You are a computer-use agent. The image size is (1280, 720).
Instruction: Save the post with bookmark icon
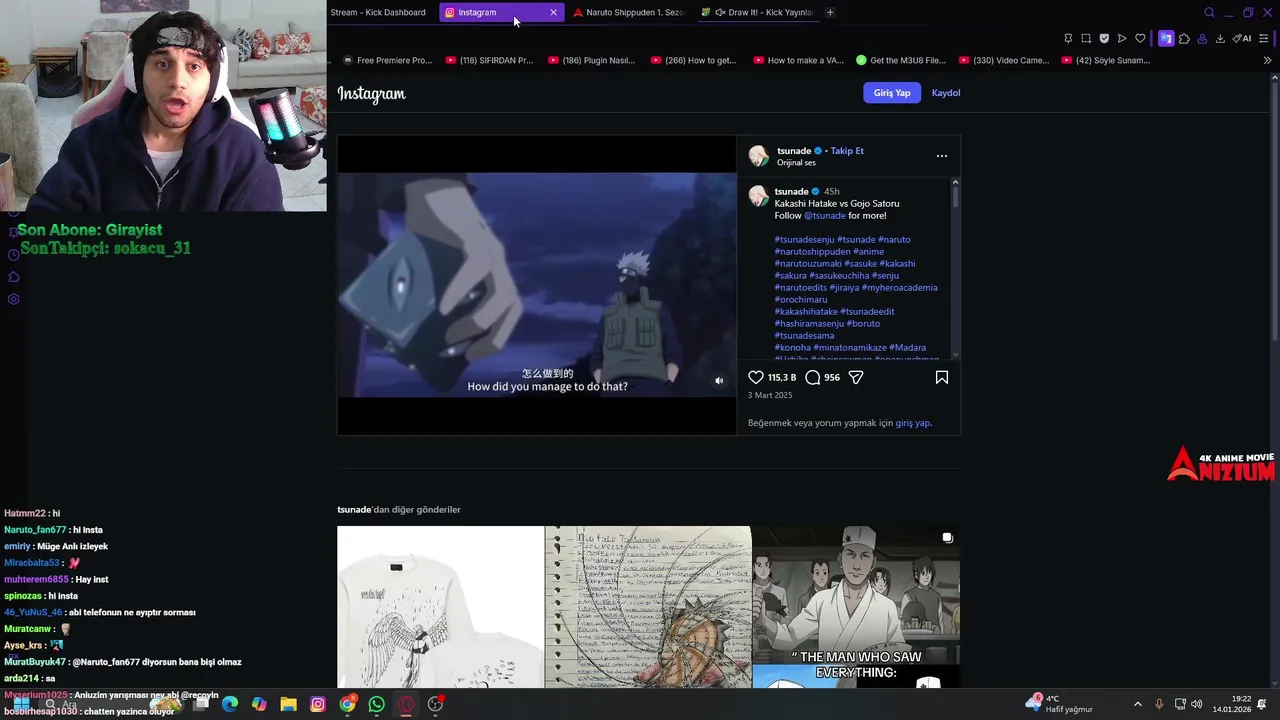[941, 377]
